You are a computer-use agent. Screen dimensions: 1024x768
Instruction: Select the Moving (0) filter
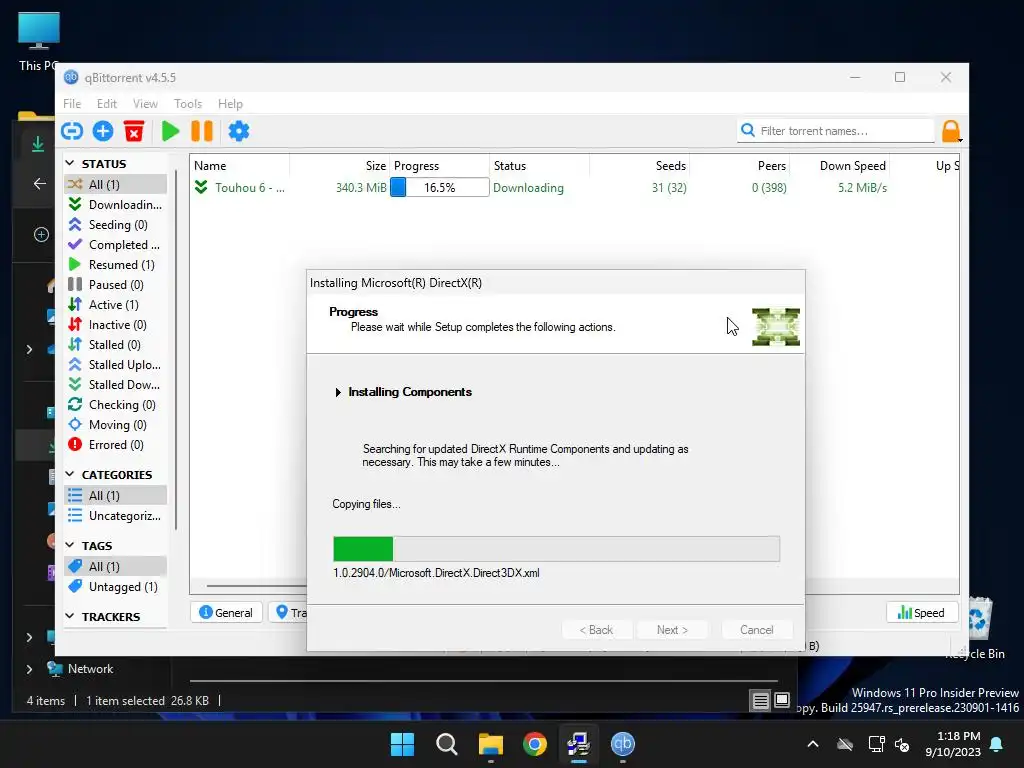click(x=116, y=424)
